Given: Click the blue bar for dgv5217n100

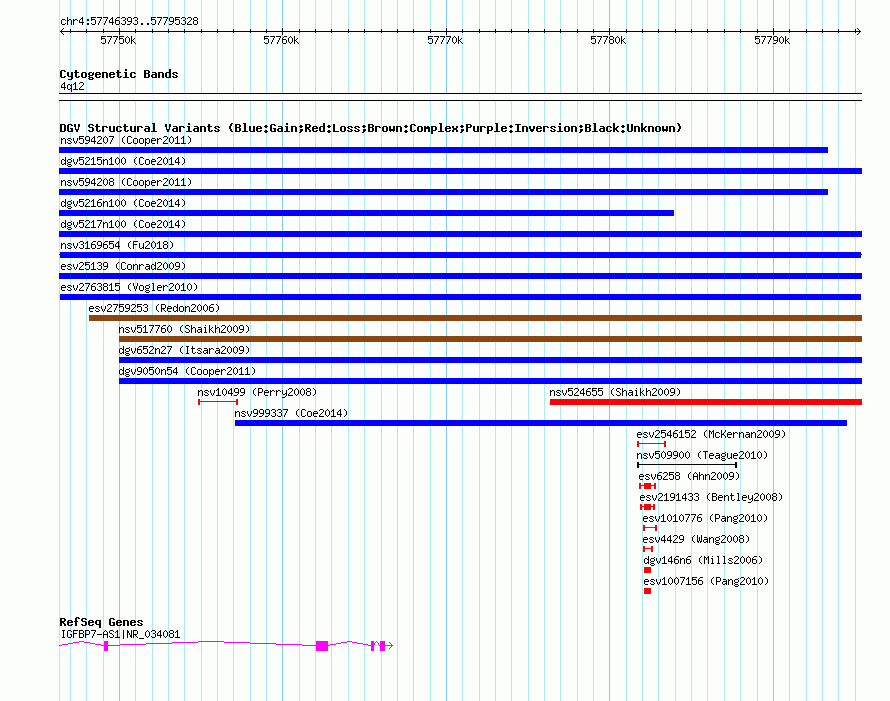Looking at the screenshot, I should [x=460, y=234].
